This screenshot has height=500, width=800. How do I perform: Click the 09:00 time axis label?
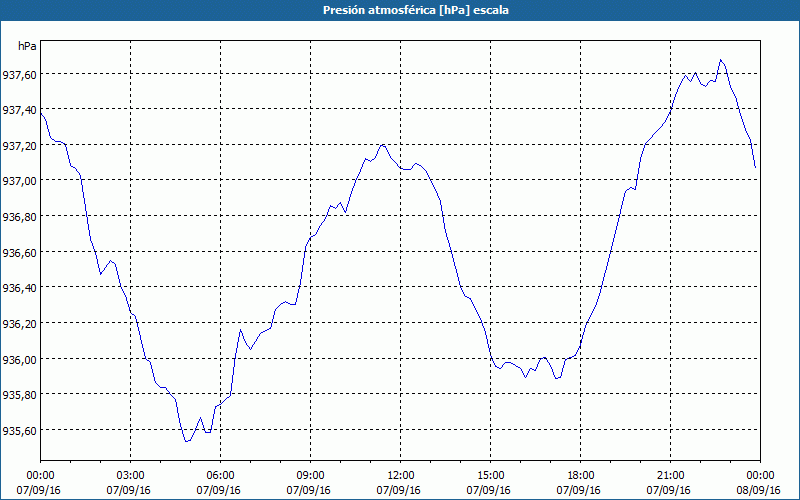(310, 476)
